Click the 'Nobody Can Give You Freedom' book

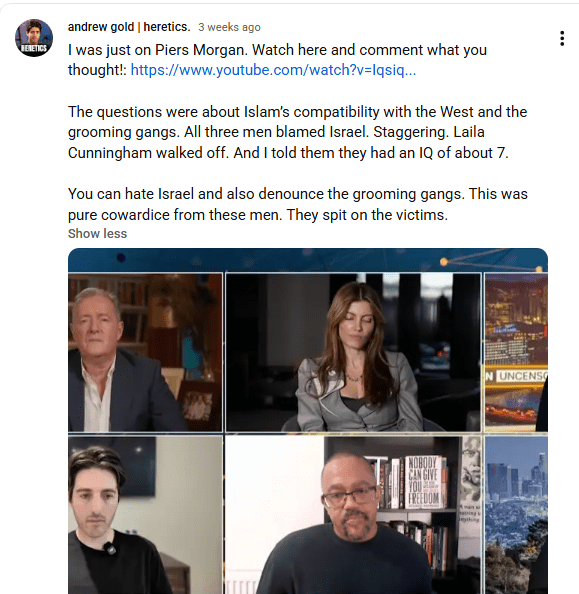click(x=424, y=481)
